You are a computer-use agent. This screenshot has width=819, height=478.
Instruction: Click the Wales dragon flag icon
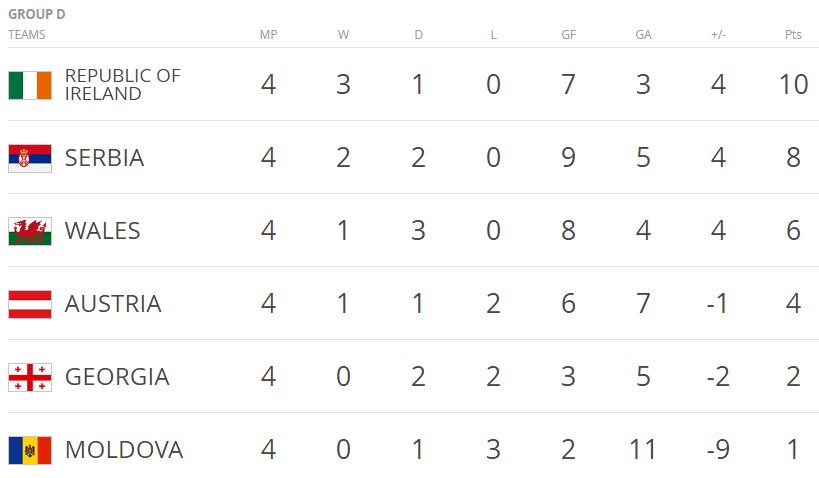(x=30, y=231)
